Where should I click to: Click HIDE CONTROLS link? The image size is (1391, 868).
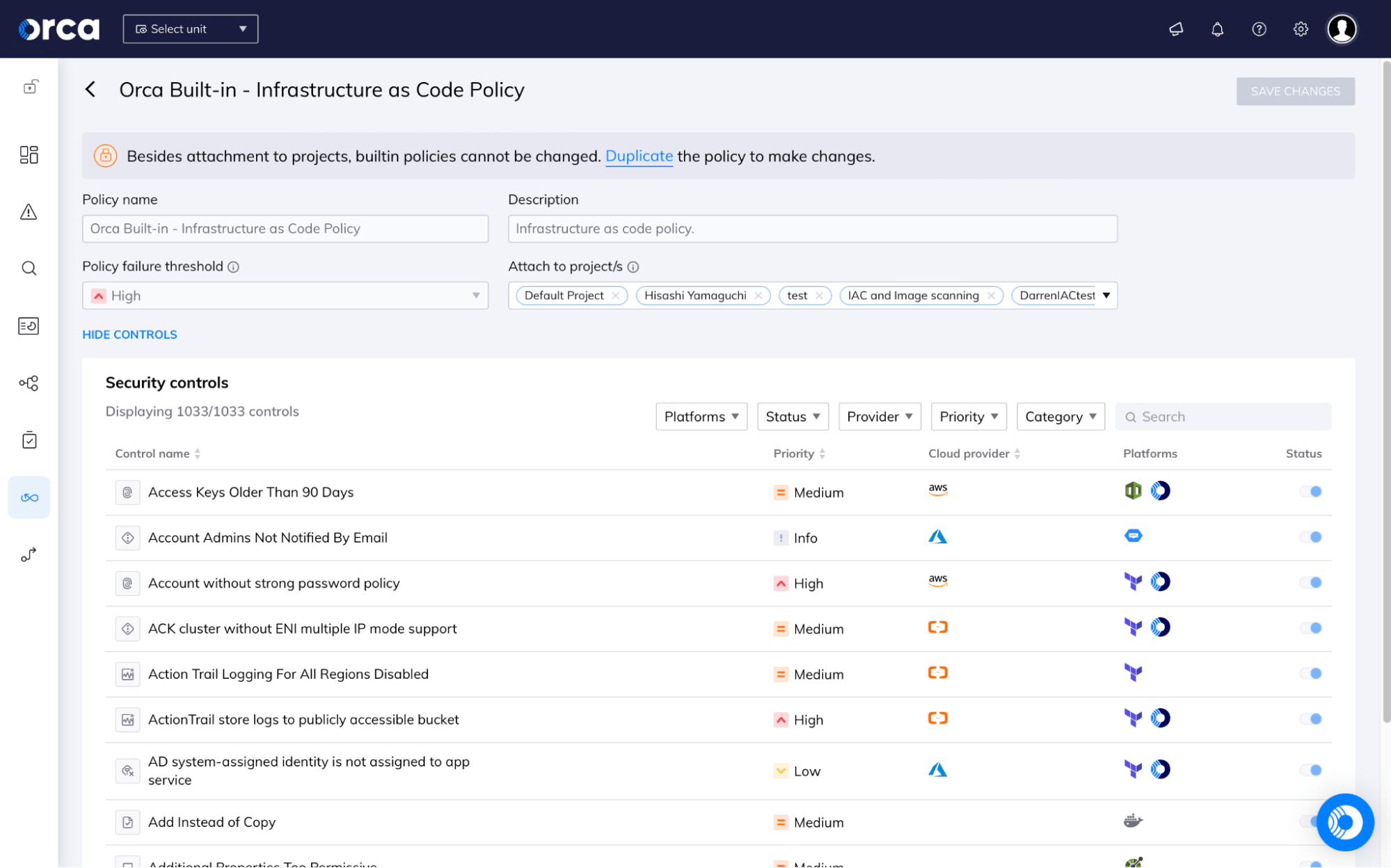click(x=129, y=335)
